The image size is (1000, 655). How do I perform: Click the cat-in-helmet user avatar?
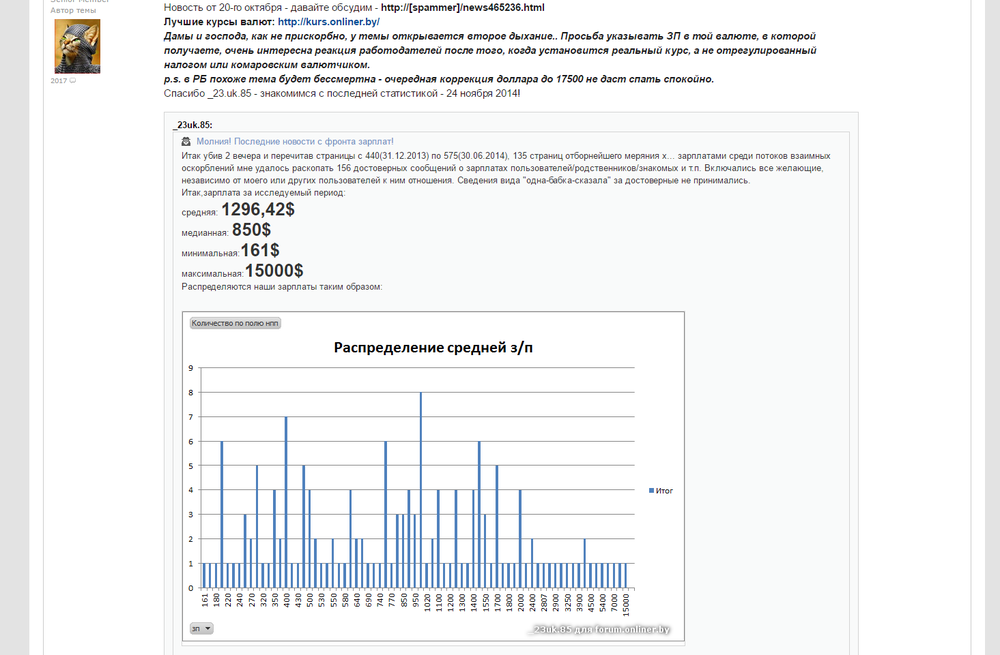click(x=77, y=46)
